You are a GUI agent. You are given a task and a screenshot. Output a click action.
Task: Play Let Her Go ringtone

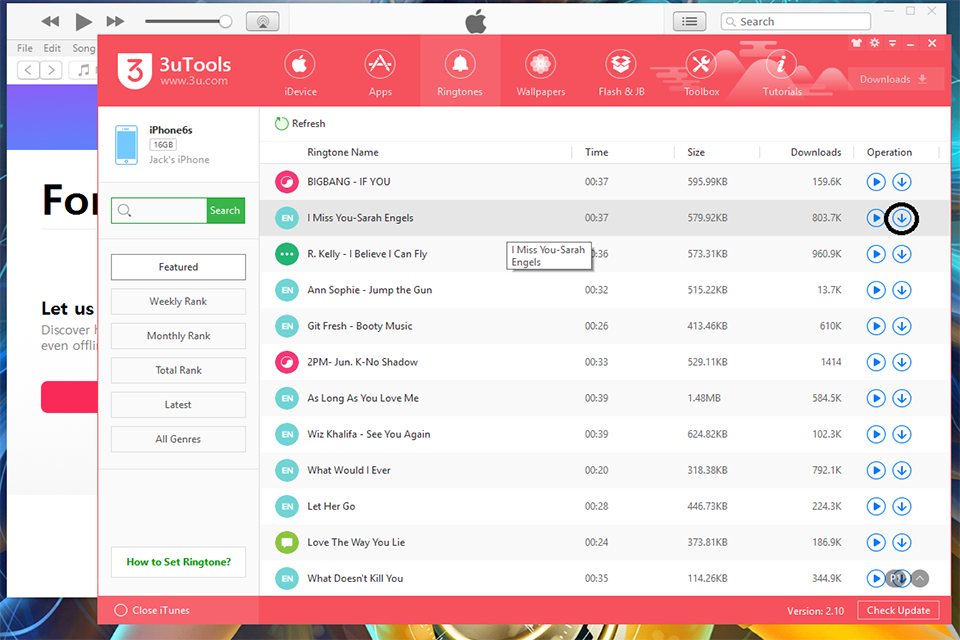click(x=876, y=507)
